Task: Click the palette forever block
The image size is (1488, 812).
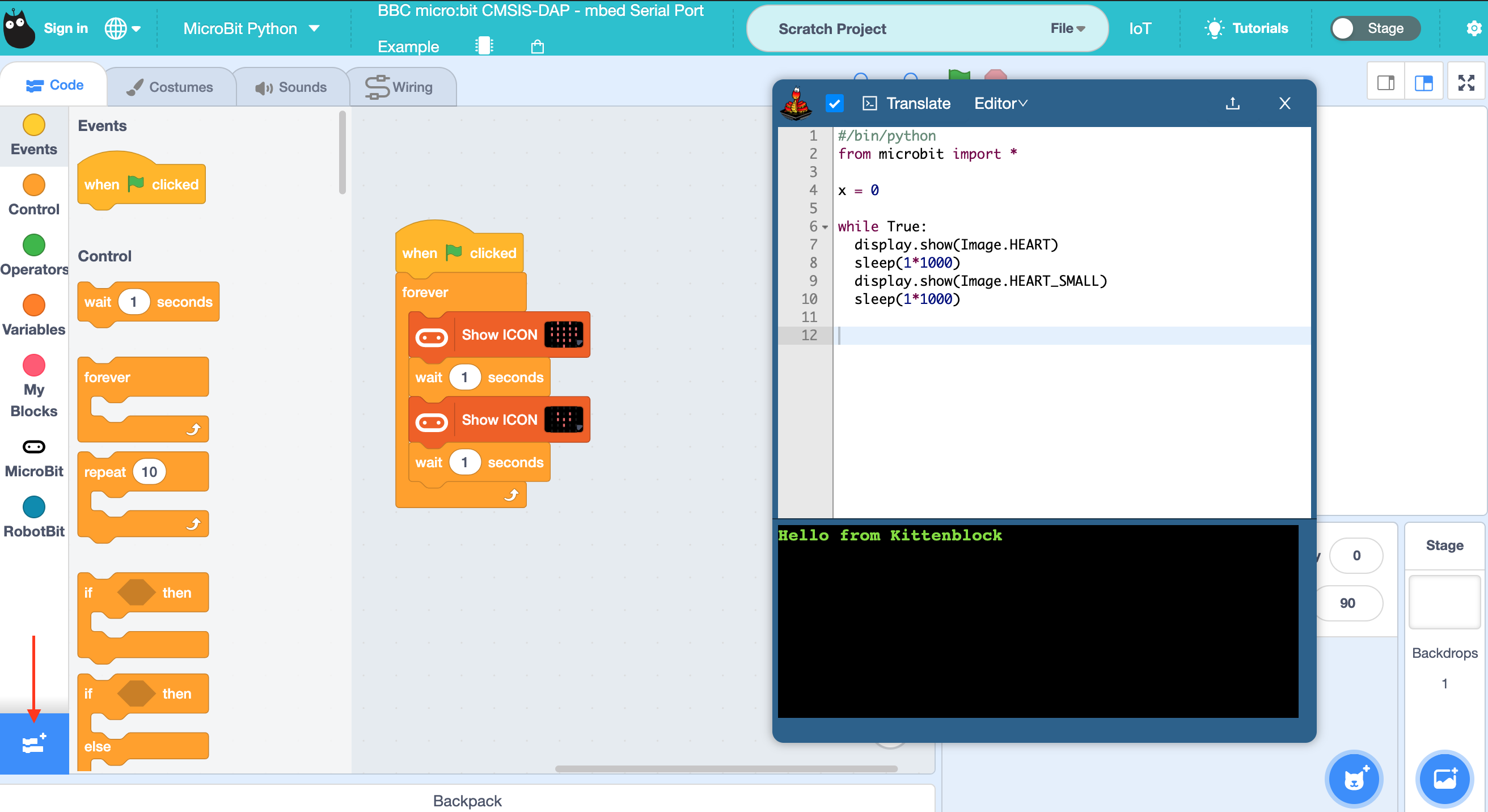Action: [143, 399]
